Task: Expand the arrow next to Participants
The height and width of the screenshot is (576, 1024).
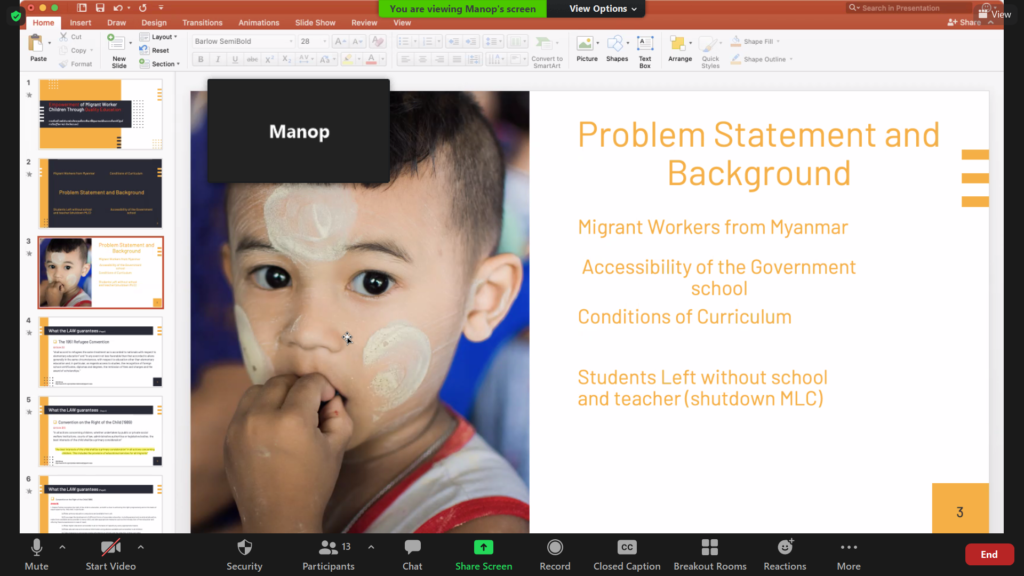Action: tap(371, 547)
